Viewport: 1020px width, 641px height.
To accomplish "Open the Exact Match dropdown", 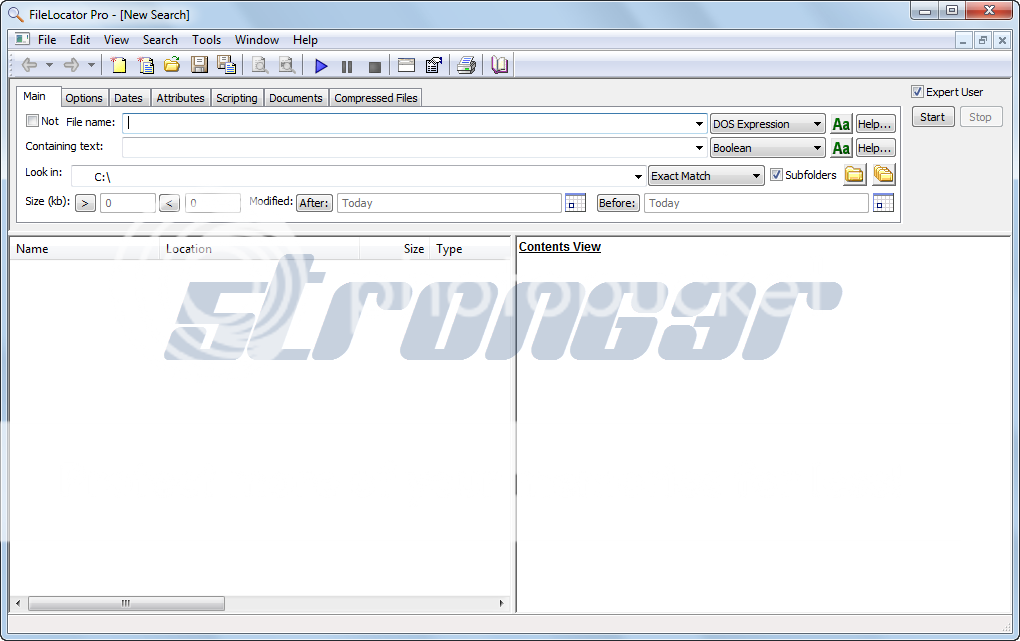I will click(706, 176).
